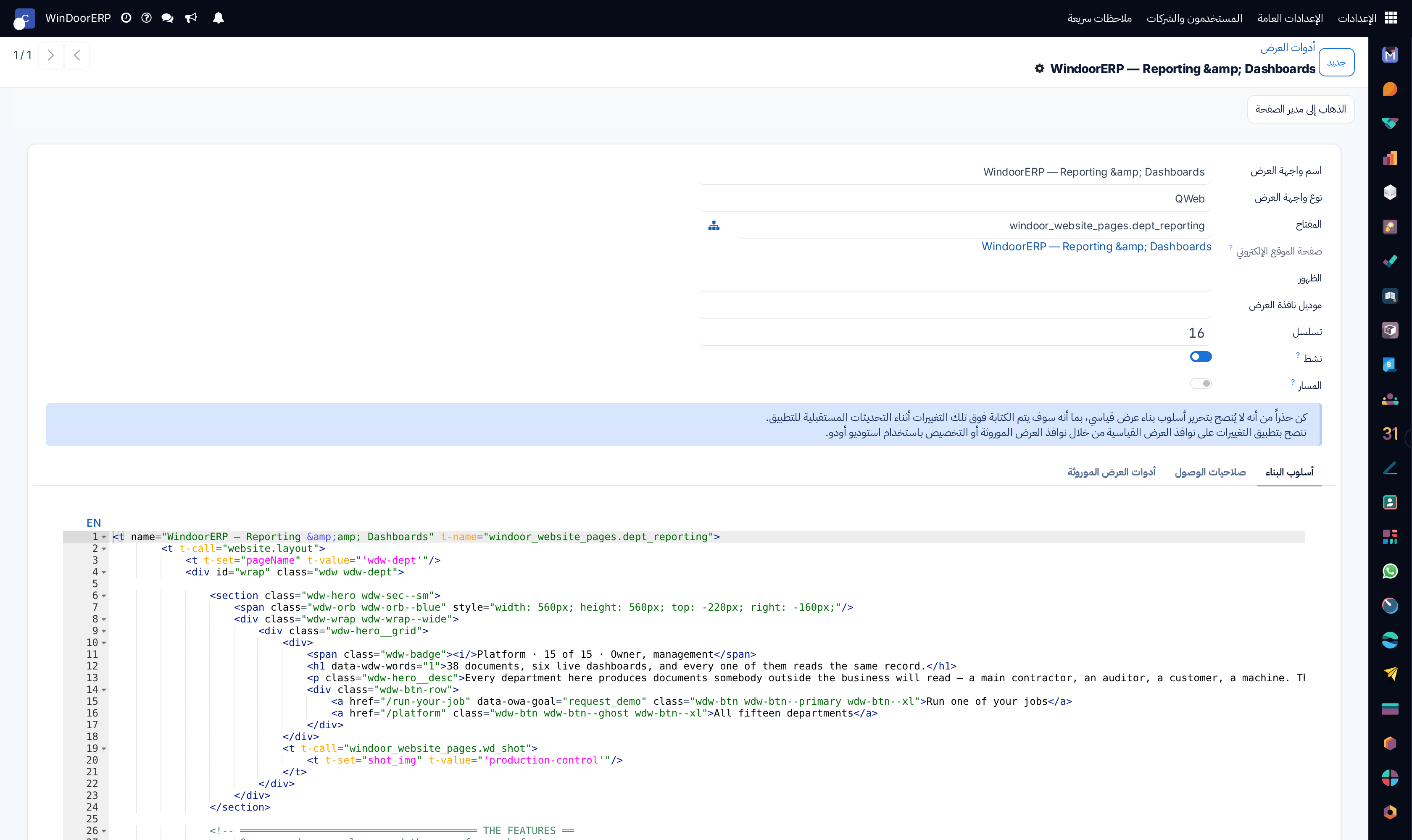Viewport: 1412px width, 840px height.
Task: Open the website page link WindoorERP — Reporting Dashboards
Action: tap(1096, 247)
